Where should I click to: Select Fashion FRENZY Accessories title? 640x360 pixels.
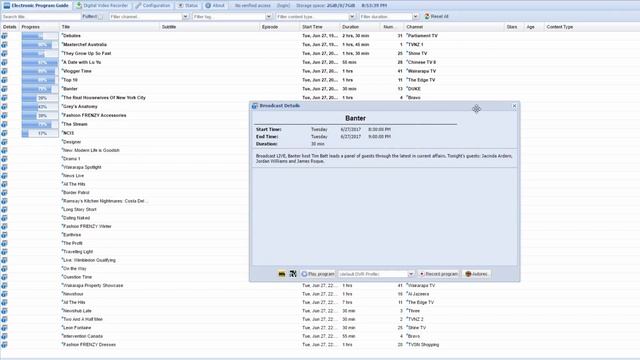pos(95,116)
